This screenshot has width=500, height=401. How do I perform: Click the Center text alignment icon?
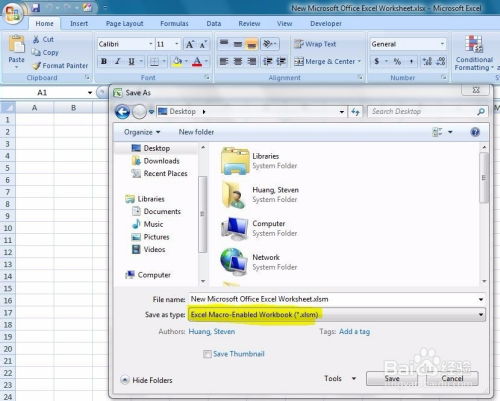point(238,61)
